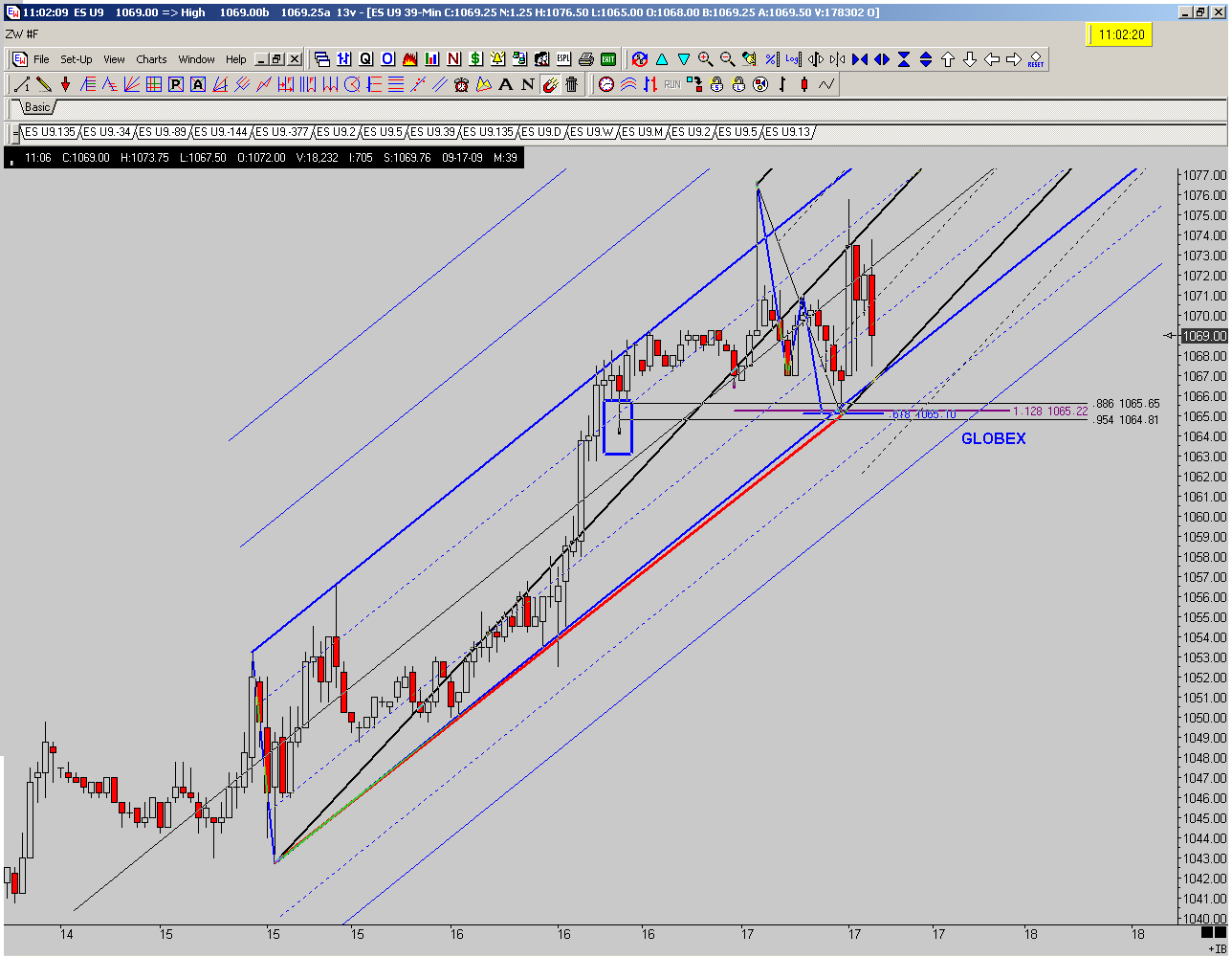Screen dimensions: 1232x957
Task: Shift chart with the white up arrow
Action: [x=948, y=59]
